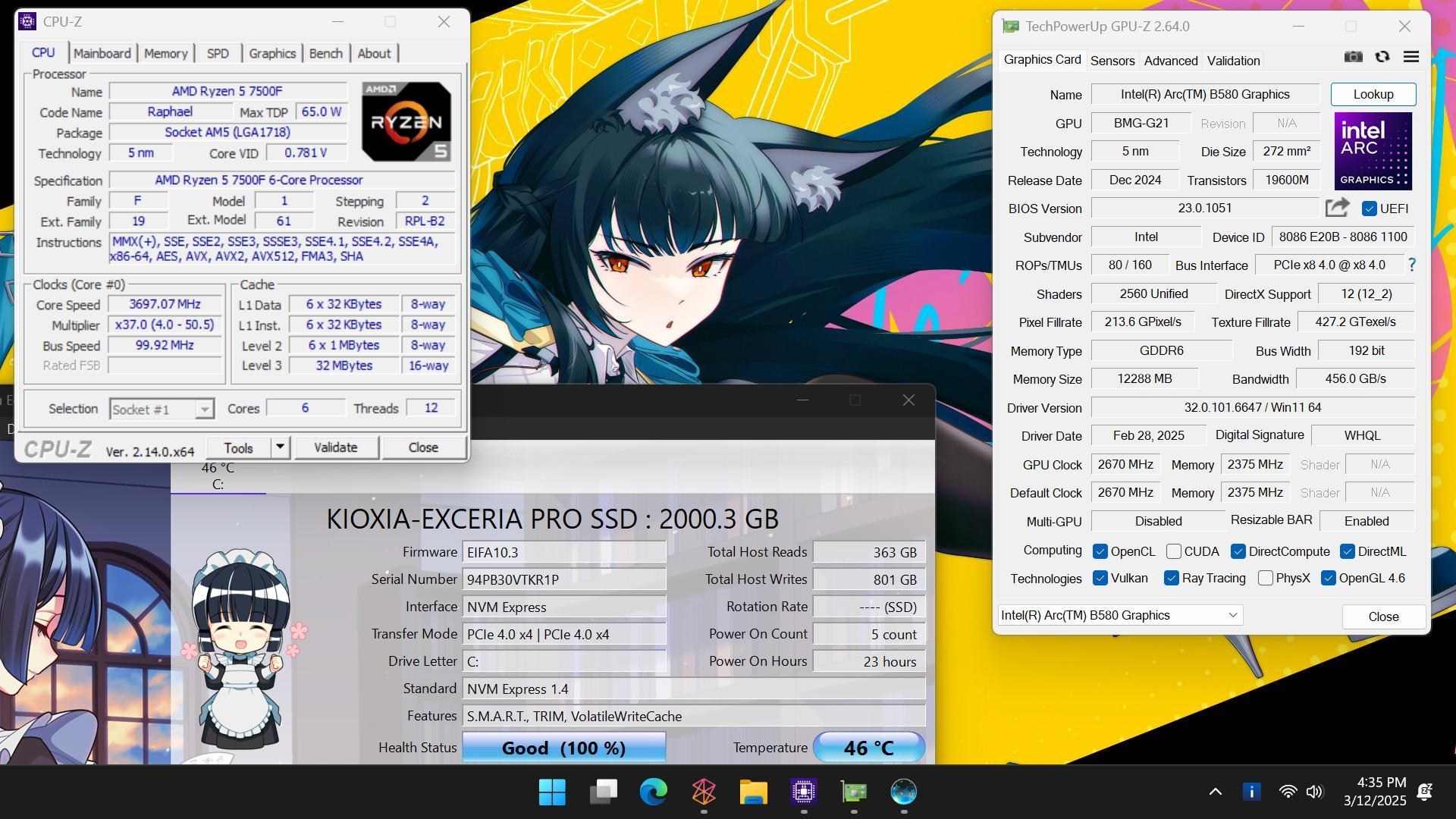Switch to the Graphics tab
The height and width of the screenshot is (819, 1456).
click(272, 53)
